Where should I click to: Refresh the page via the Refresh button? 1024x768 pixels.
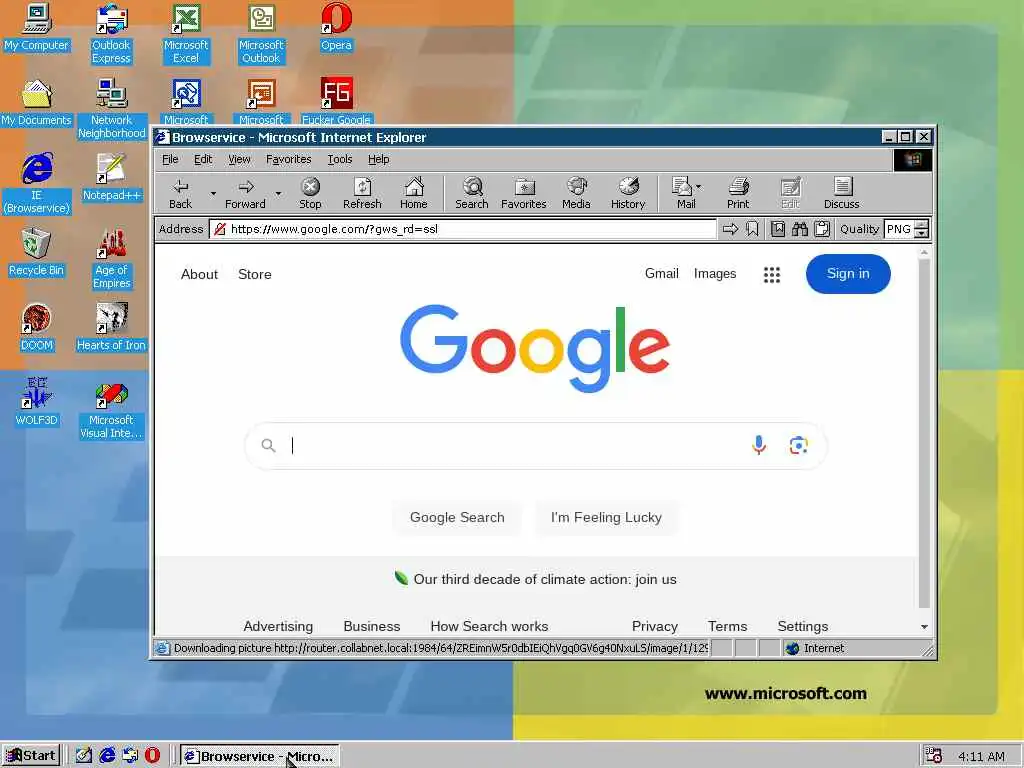[x=362, y=193]
